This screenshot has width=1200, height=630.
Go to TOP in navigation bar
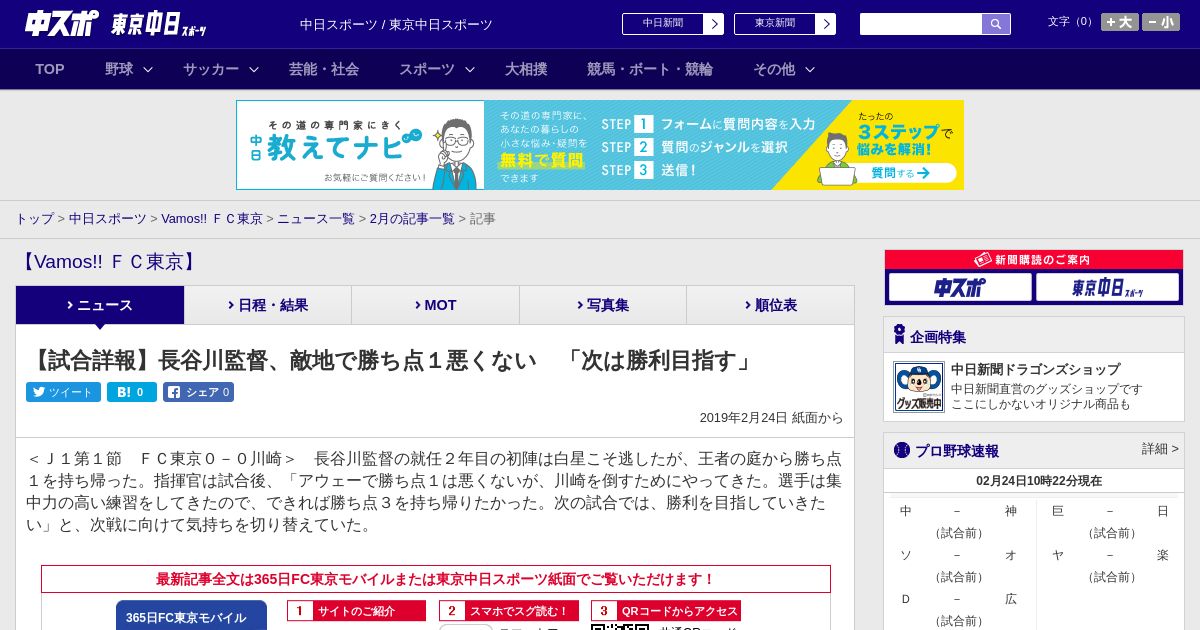50,69
